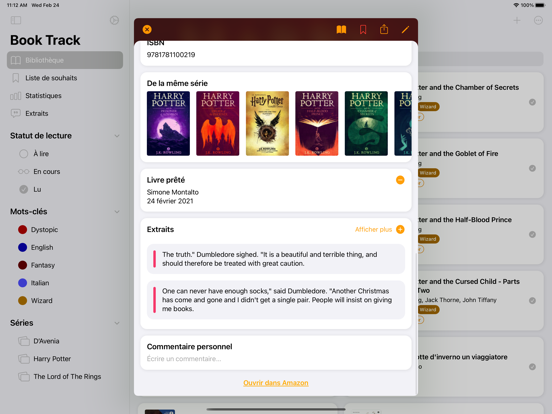552x414 pixels.
Task: Toggle read checkmark for Goblet of Fire
Action: 532,168
